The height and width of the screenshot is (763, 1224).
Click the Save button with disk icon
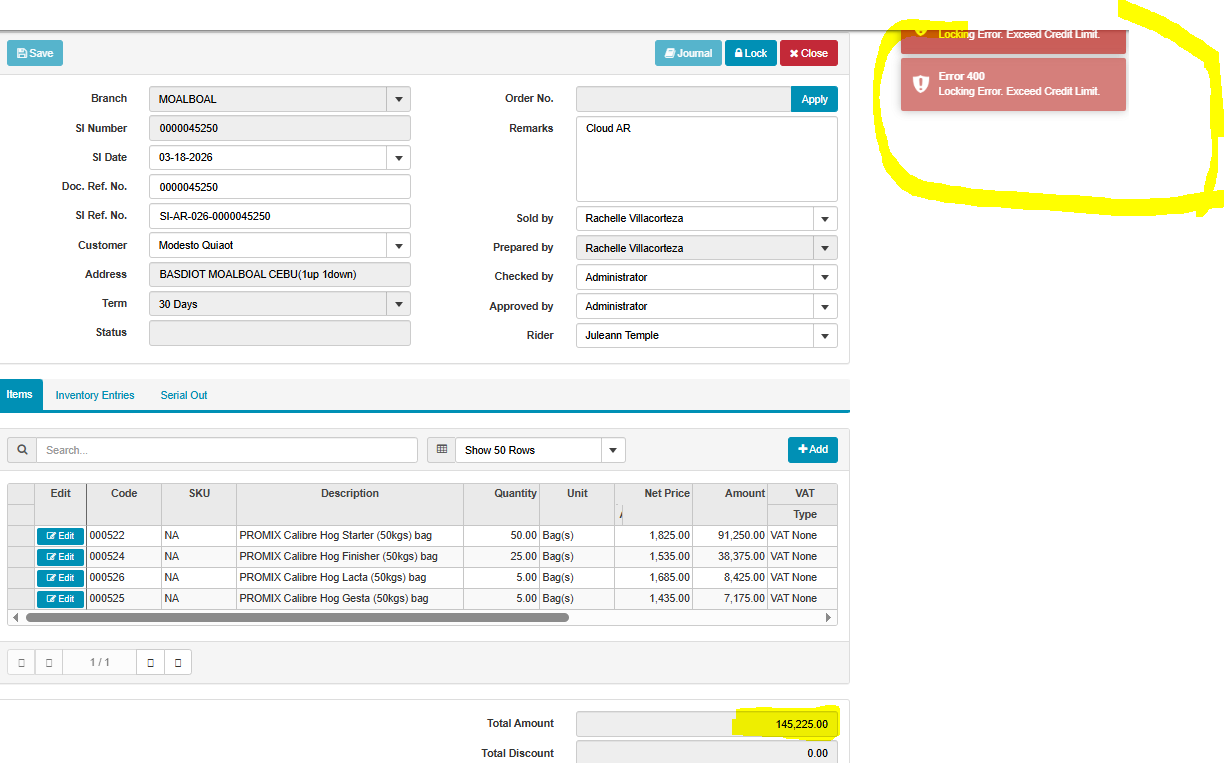click(x=35, y=53)
